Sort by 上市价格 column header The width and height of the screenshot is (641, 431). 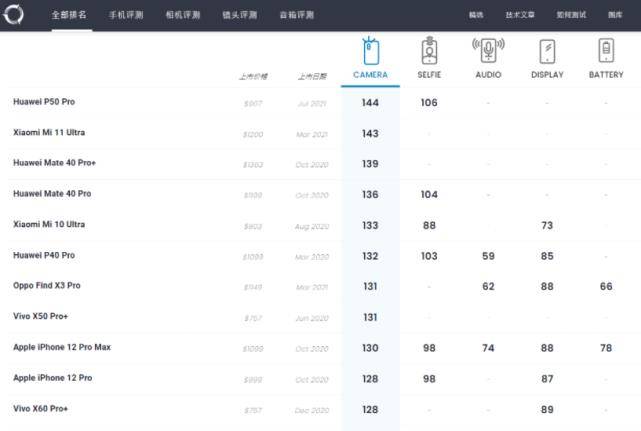(253, 76)
